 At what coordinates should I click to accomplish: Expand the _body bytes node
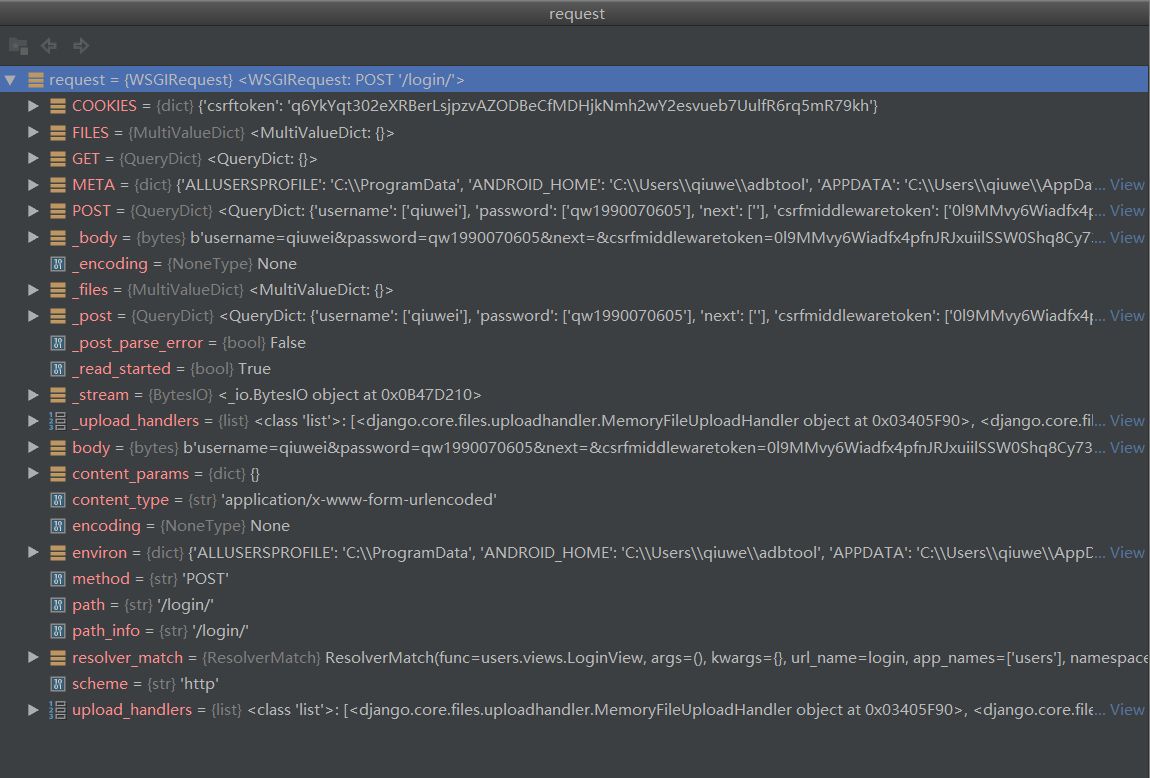(33, 237)
